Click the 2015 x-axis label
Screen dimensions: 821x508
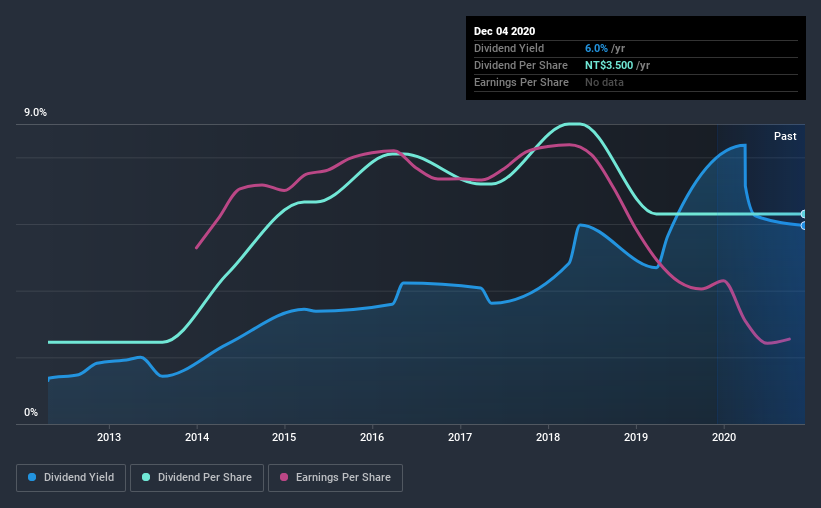(x=284, y=437)
